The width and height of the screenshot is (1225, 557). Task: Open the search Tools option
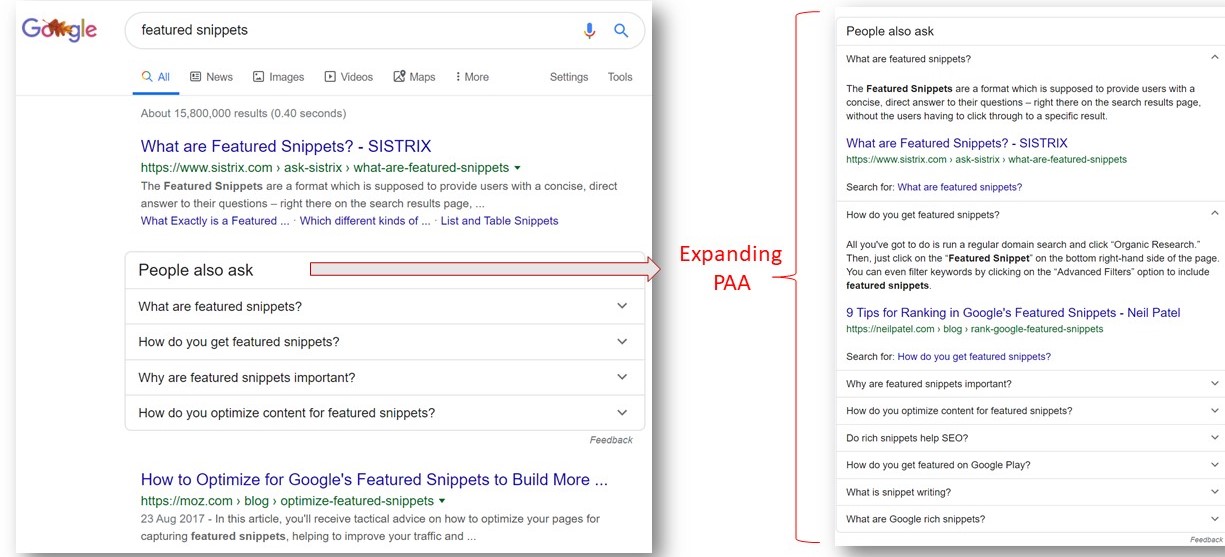[620, 77]
